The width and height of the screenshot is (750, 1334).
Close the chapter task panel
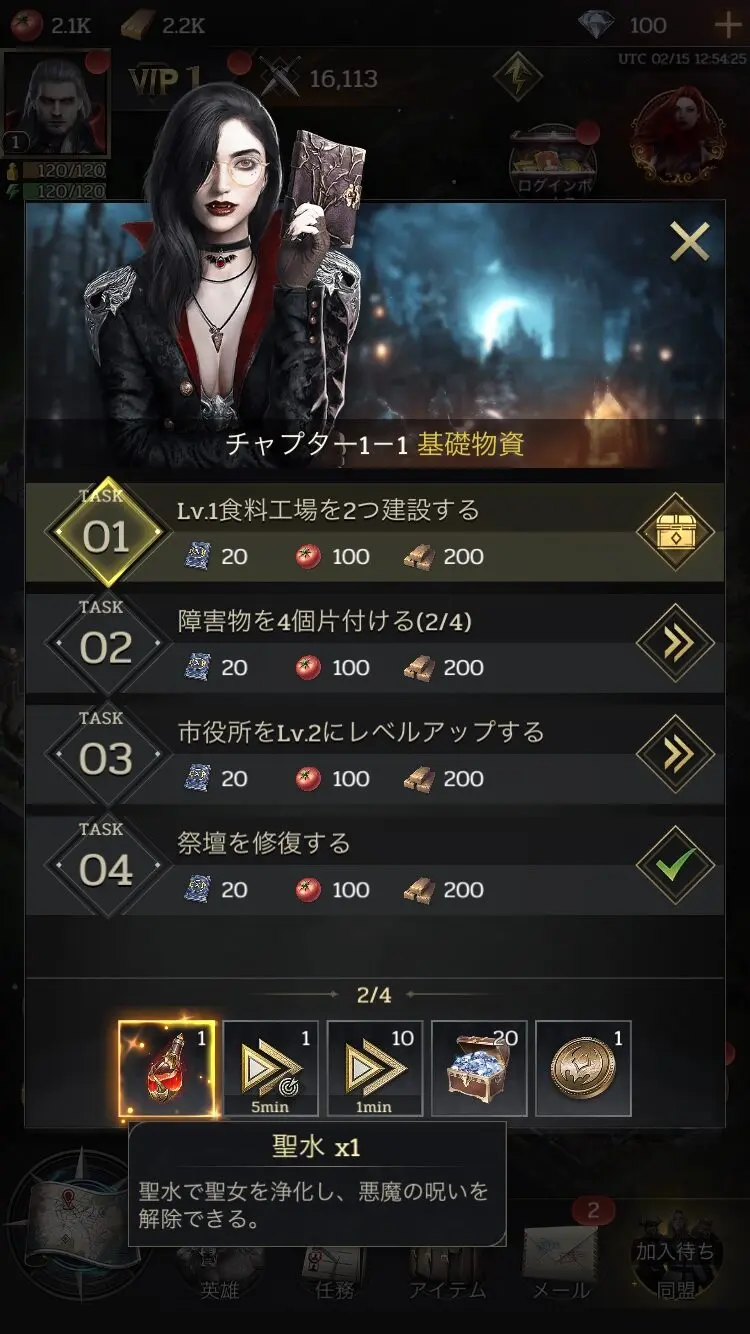pos(690,241)
